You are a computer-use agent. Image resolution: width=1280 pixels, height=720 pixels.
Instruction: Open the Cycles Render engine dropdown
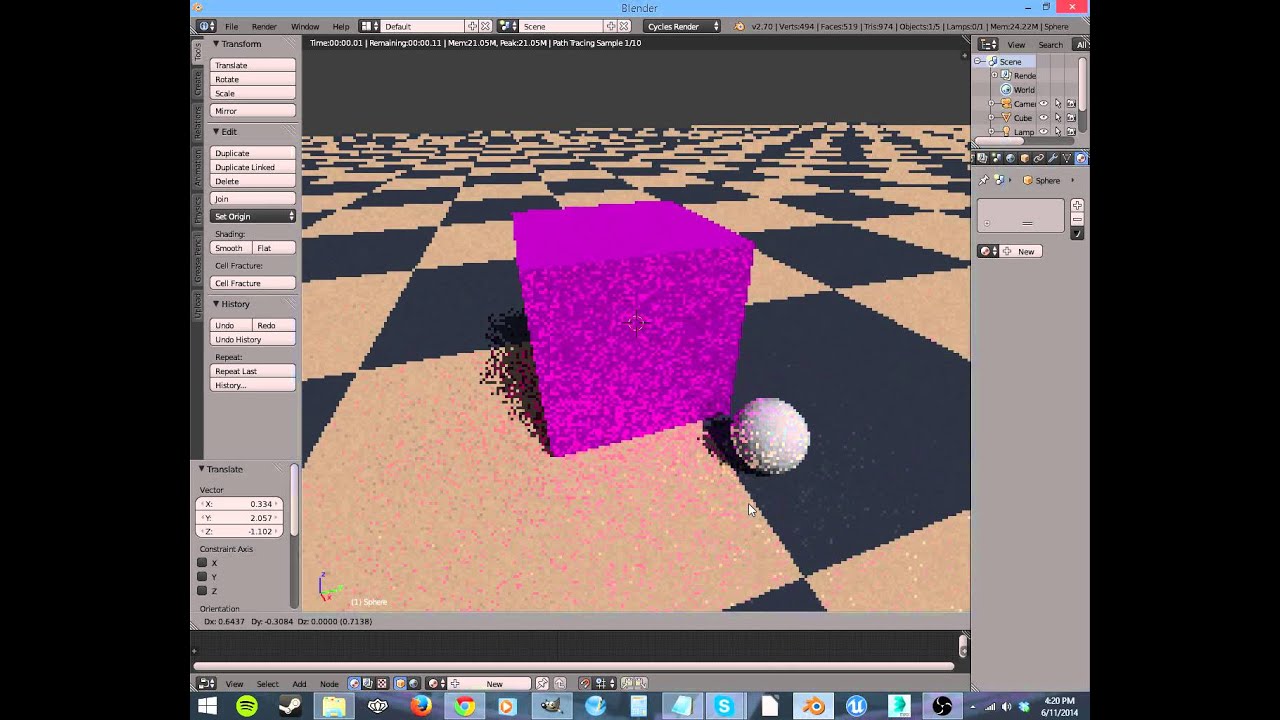[x=682, y=26]
